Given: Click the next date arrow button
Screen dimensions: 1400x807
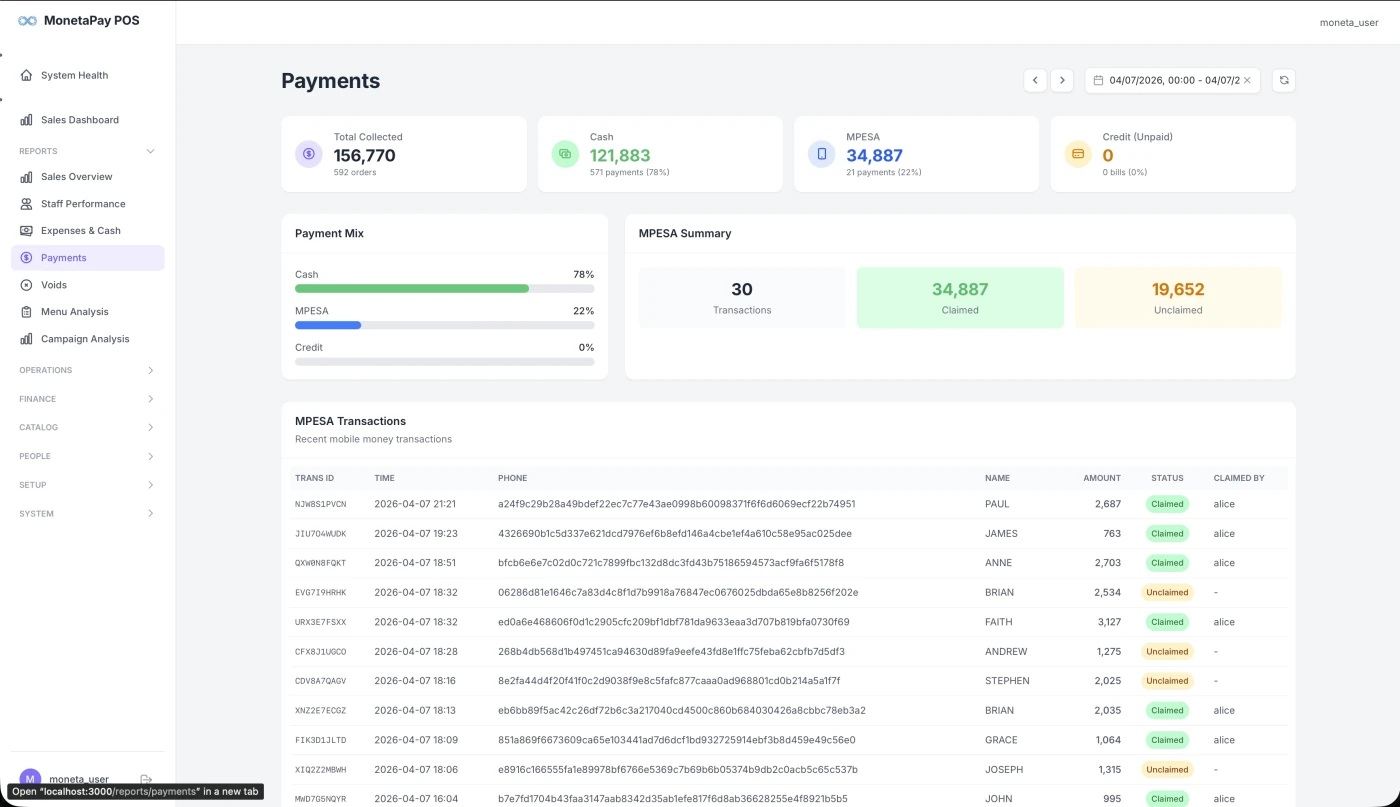Looking at the screenshot, I should click(x=1062, y=80).
